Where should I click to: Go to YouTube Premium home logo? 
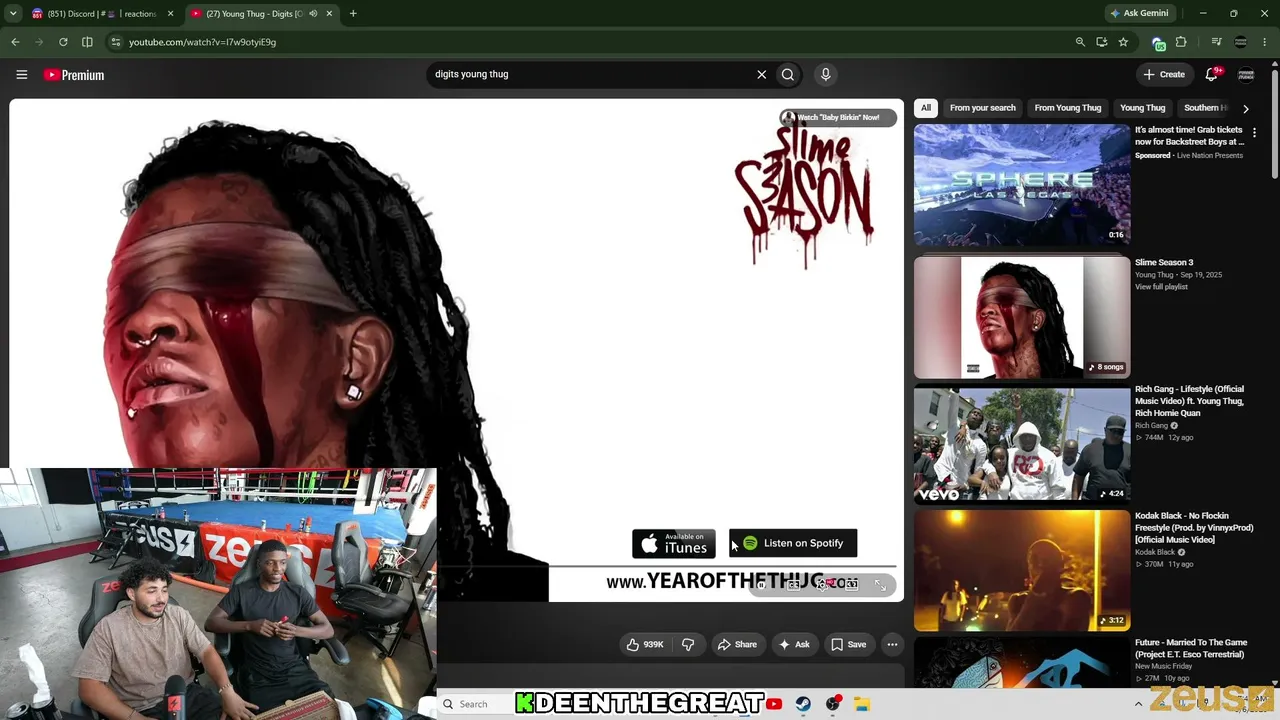click(74, 75)
